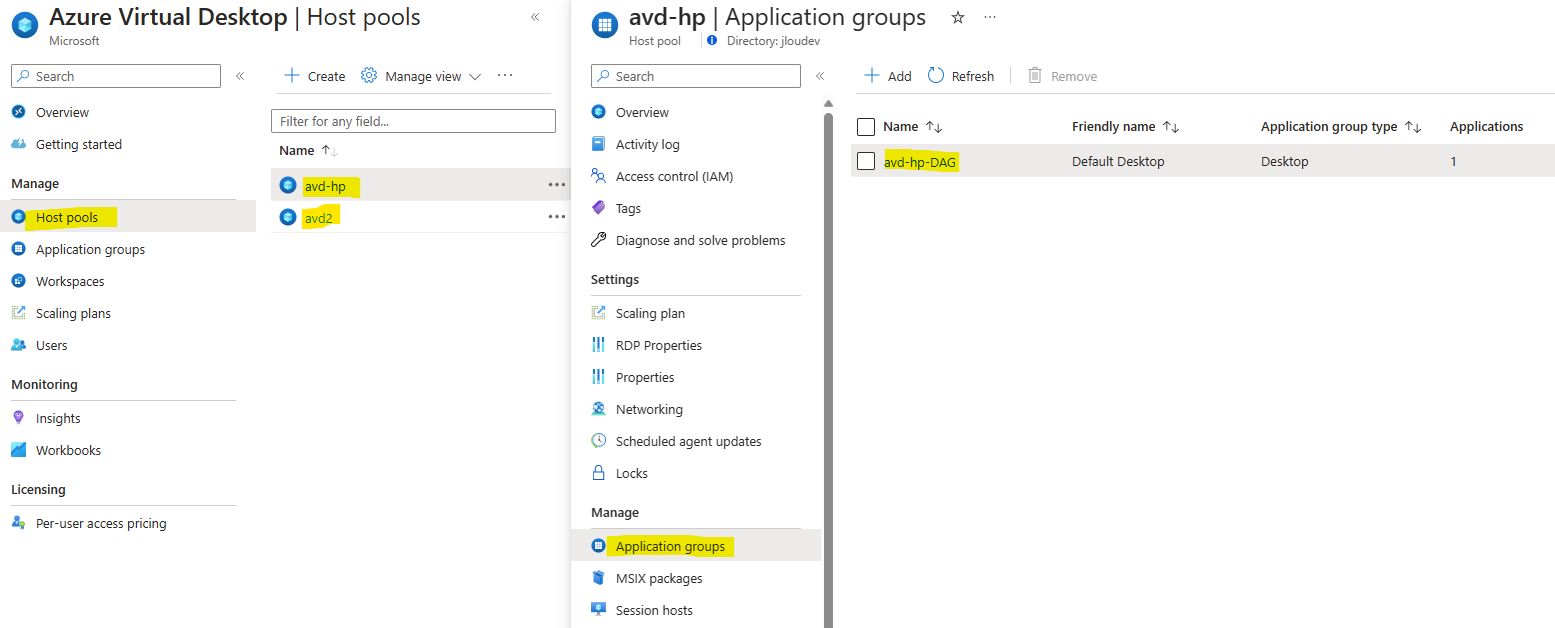This screenshot has height=628, width=1555.
Task: Open Scaling plans in left menu
Action: coord(73,313)
